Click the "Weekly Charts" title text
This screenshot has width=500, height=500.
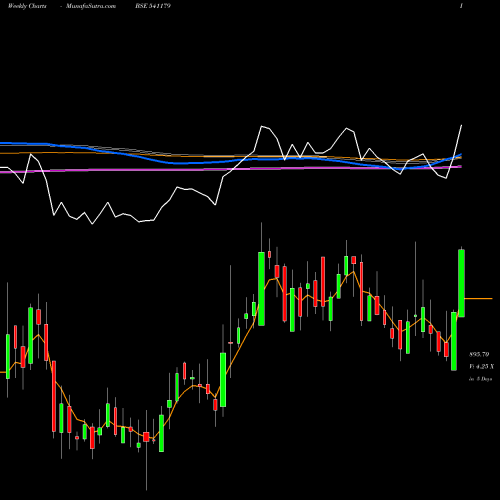pyautogui.click(x=27, y=6)
